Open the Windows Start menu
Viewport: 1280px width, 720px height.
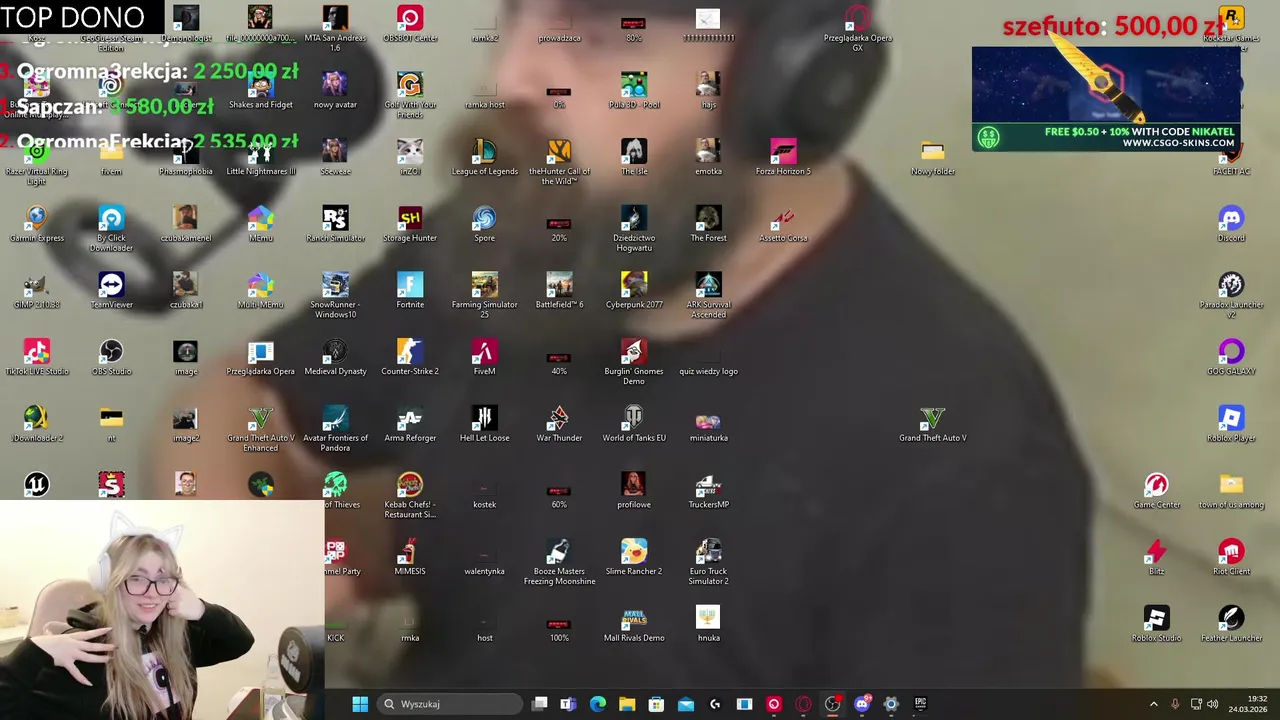click(360, 704)
